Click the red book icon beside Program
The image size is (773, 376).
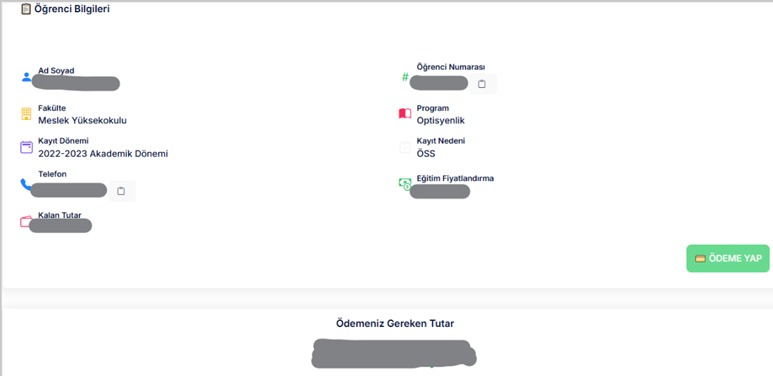[x=405, y=114]
